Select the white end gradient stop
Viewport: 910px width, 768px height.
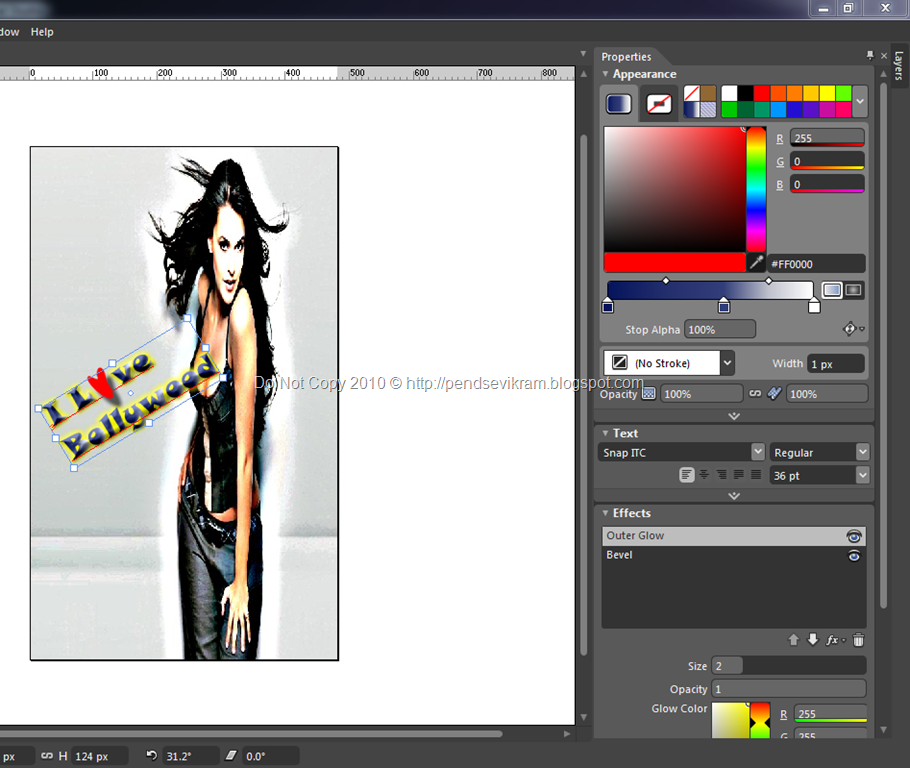point(814,306)
